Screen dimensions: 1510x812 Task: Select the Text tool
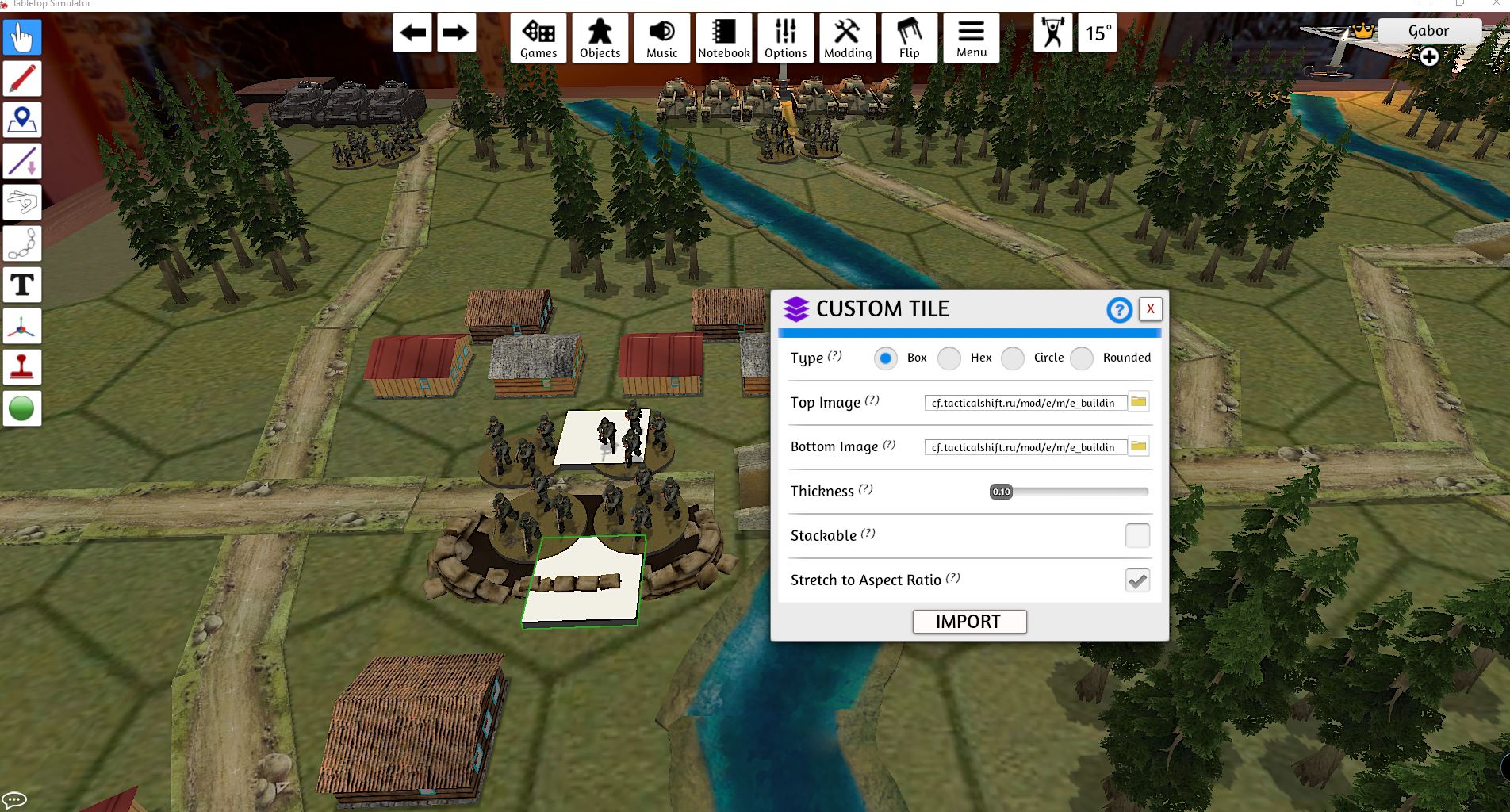pos(22,285)
